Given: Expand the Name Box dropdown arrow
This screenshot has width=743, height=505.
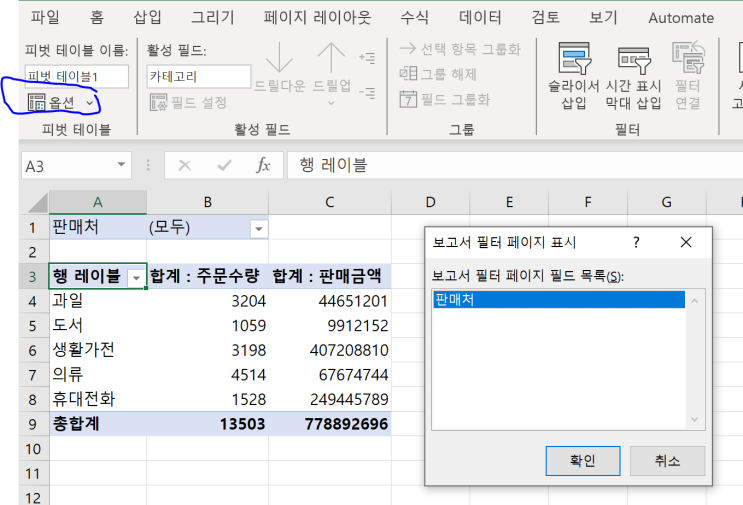Looking at the screenshot, I should click(121, 165).
